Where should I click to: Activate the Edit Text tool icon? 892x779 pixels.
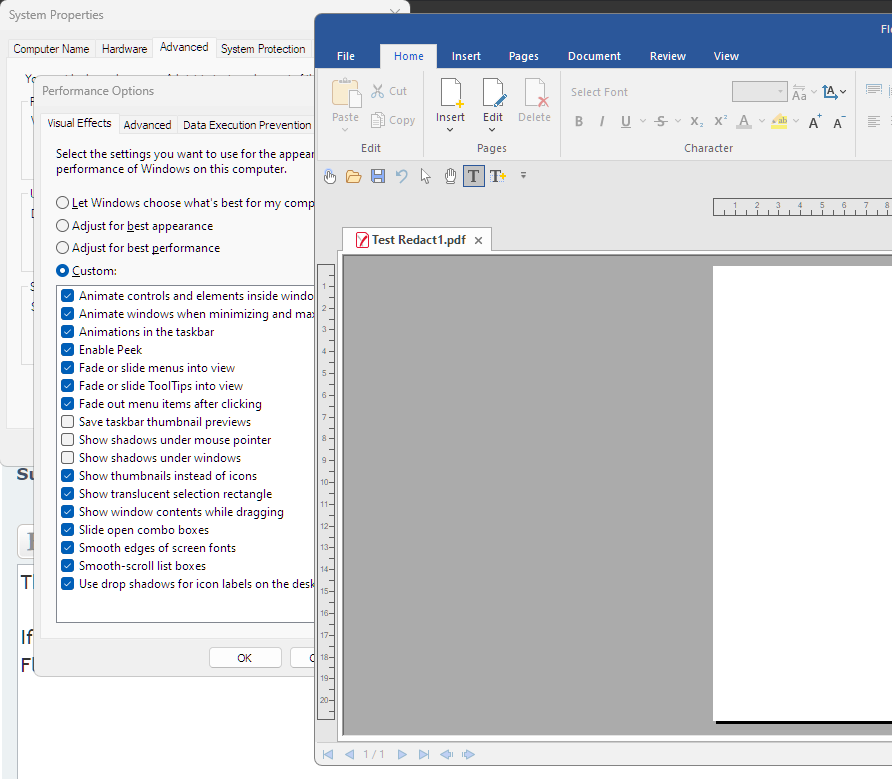pyautogui.click(x=474, y=176)
